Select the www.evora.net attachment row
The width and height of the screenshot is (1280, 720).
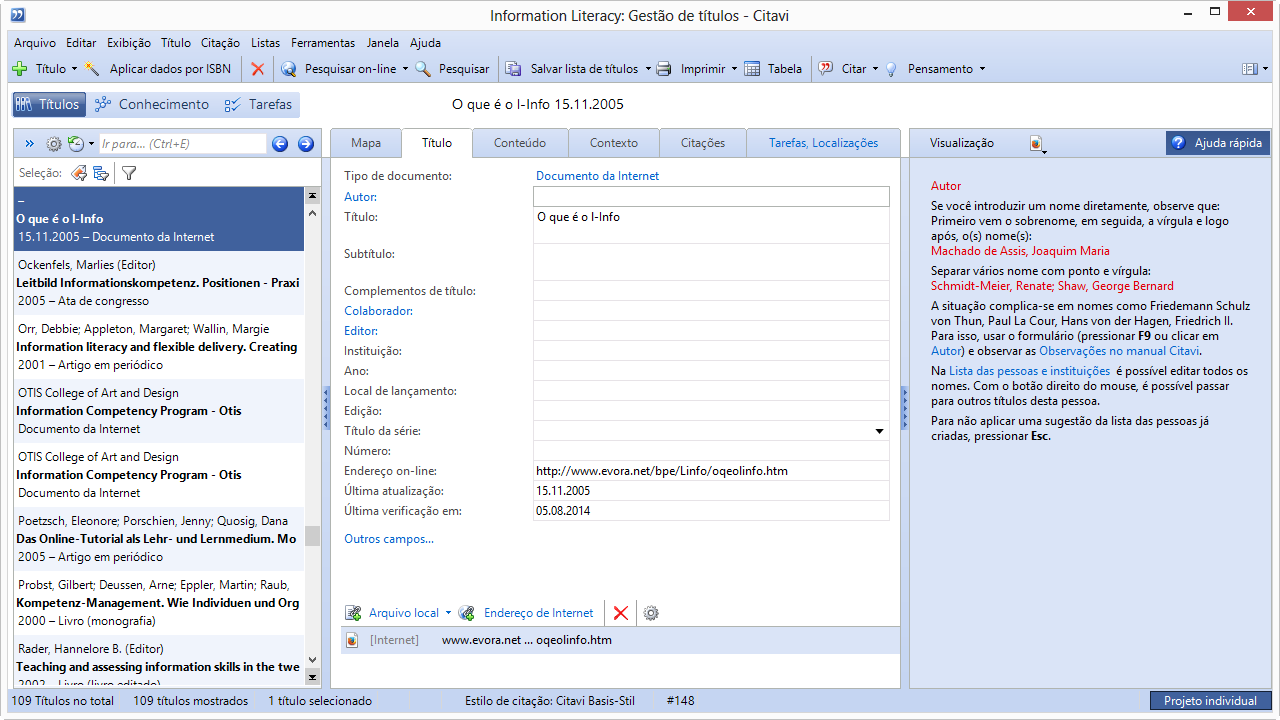pos(620,640)
